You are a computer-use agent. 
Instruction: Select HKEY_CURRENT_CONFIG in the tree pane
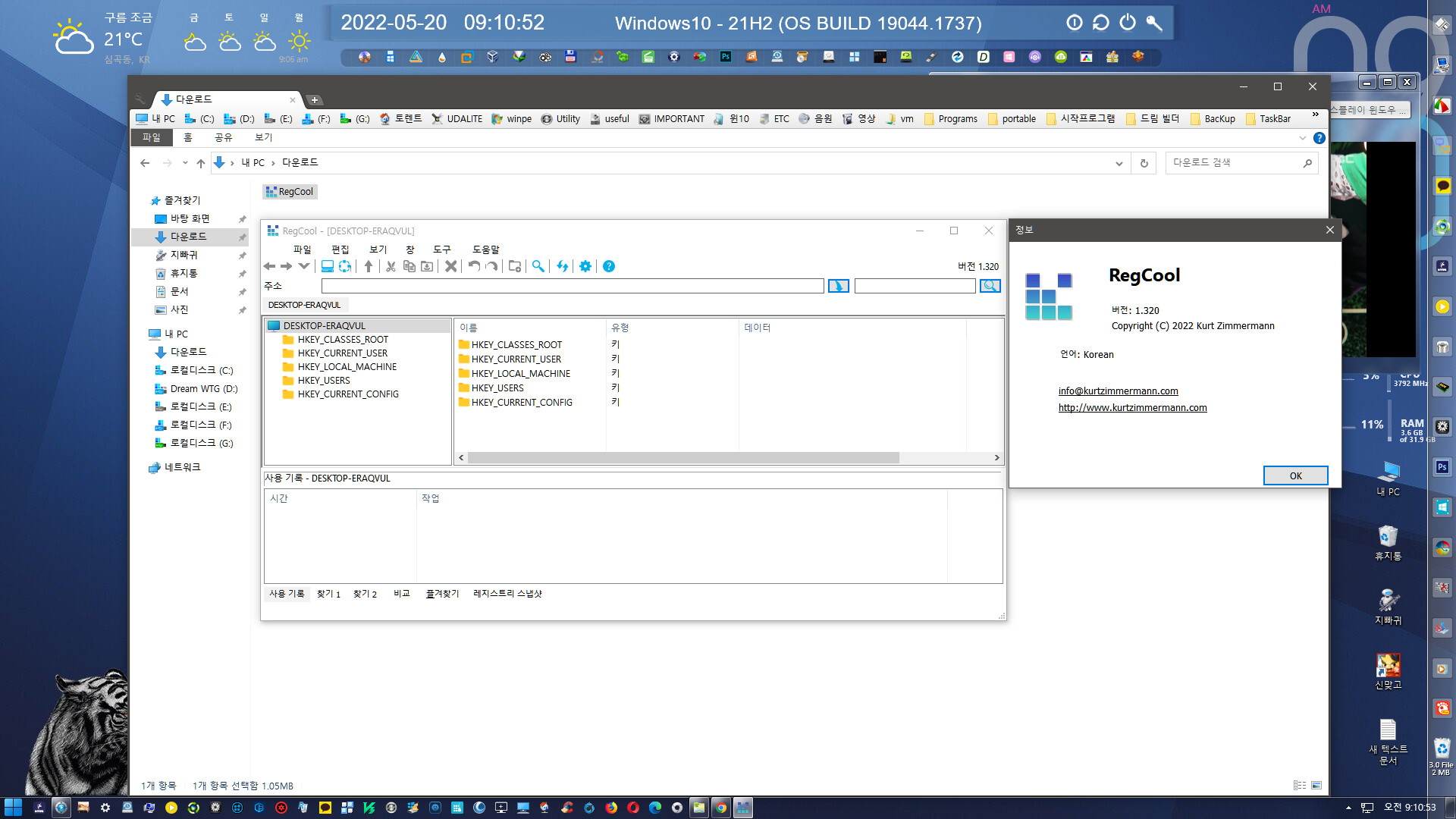pos(348,394)
